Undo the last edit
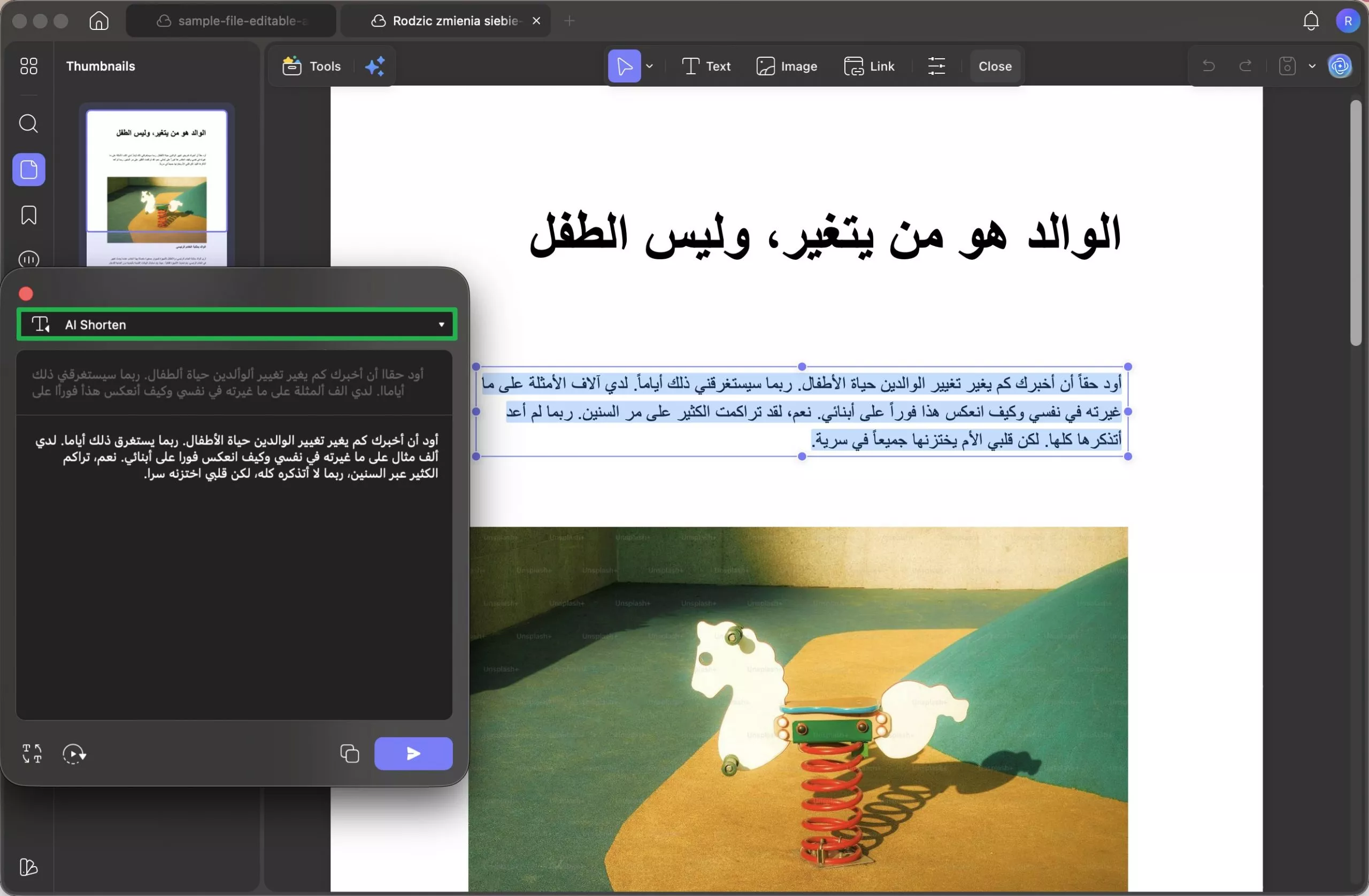This screenshot has width=1369, height=896. (1209, 66)
